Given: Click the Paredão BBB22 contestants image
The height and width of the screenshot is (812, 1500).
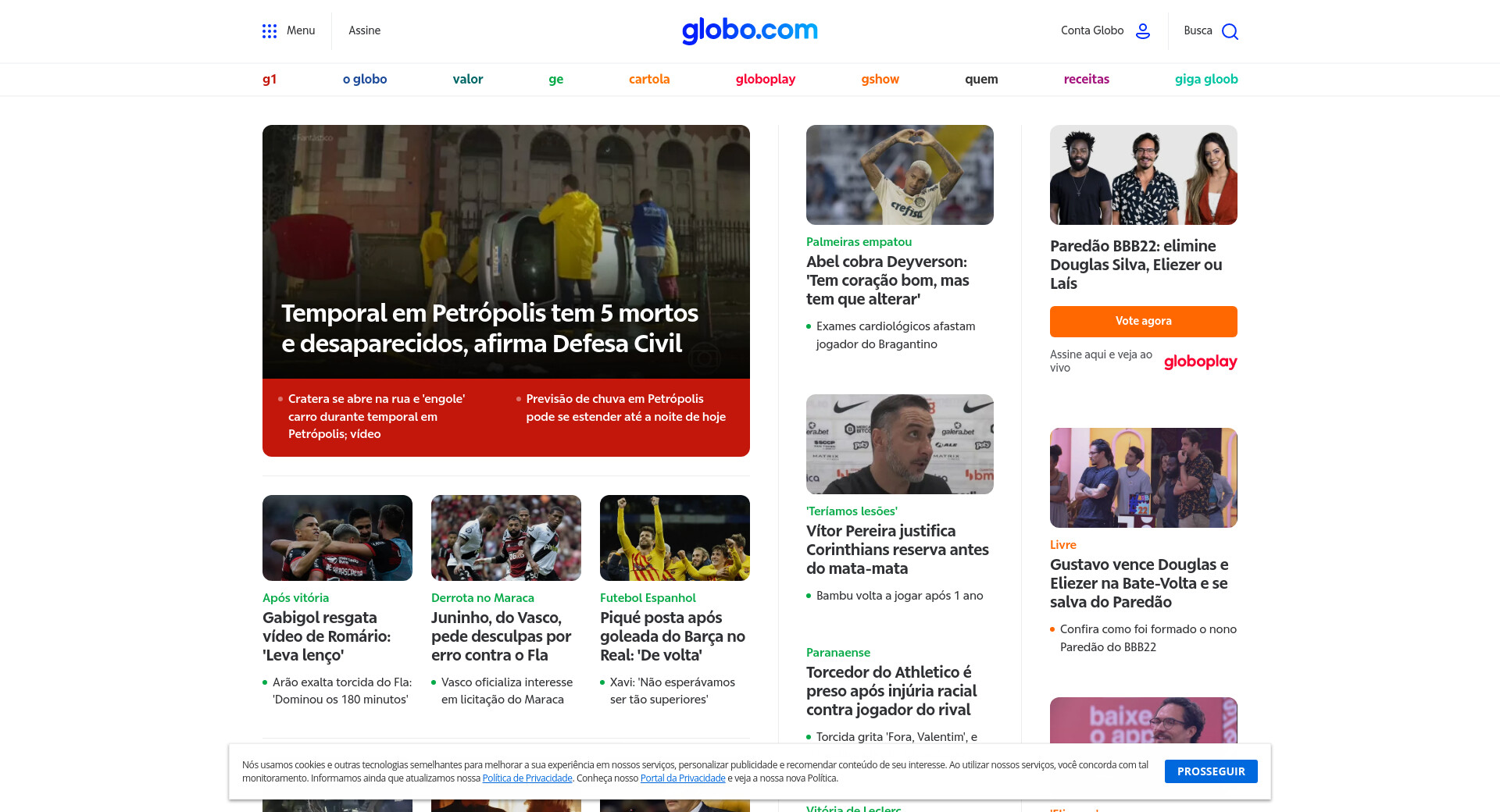Looking at the screenshot, I should click(1143, 175).
